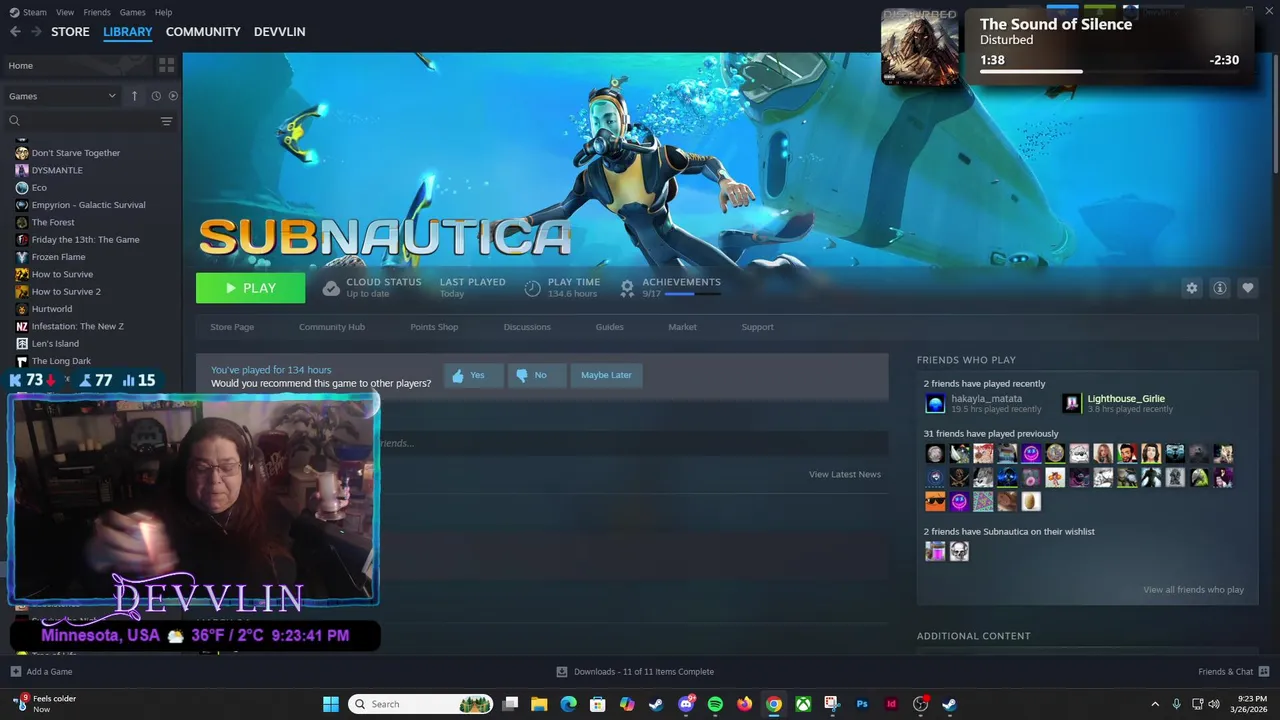
Task: Sort games list using the up-arrow icon
Action: [134, 96]
